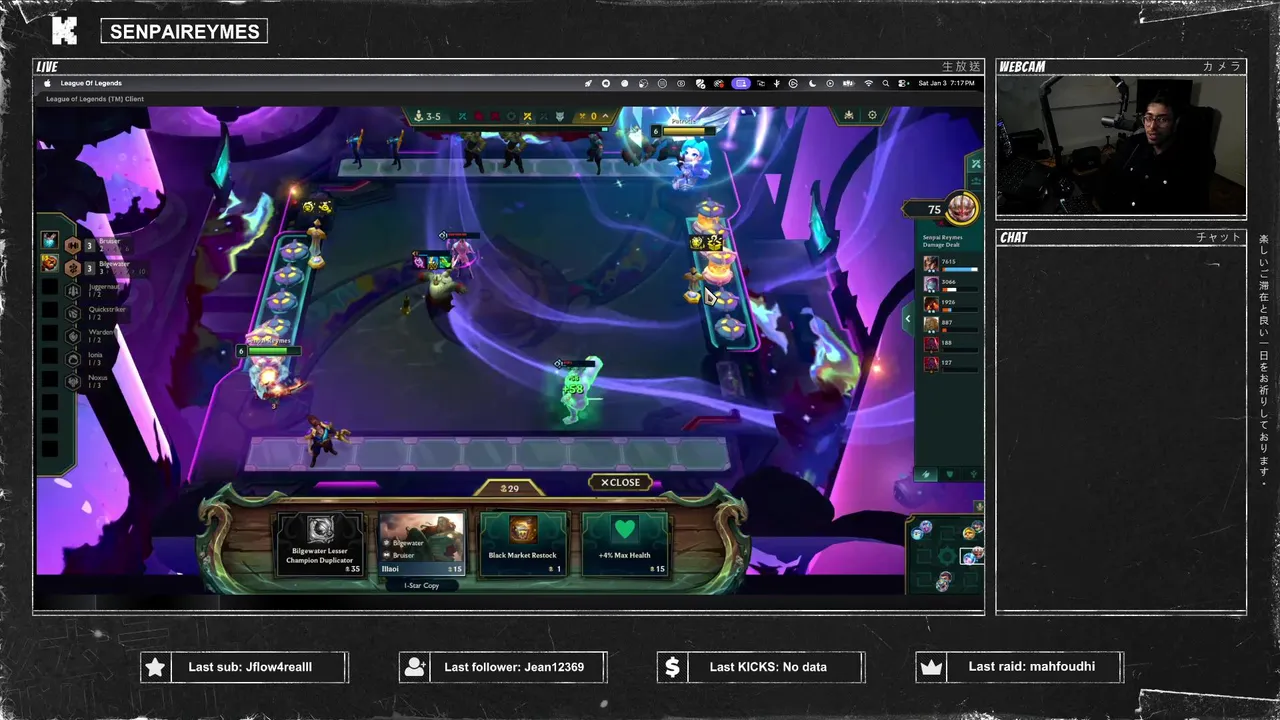Click the Last sub Jflow4realll box
The width and height of the screenshot is (1280, 720).
coord(245,667)
